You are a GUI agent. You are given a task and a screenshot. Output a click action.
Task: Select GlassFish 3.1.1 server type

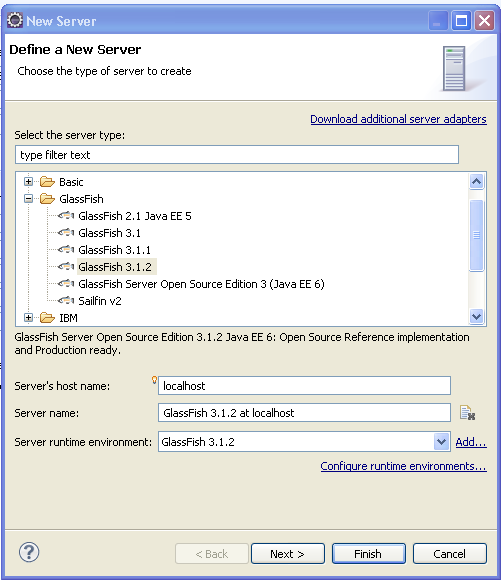click(114, 250)
